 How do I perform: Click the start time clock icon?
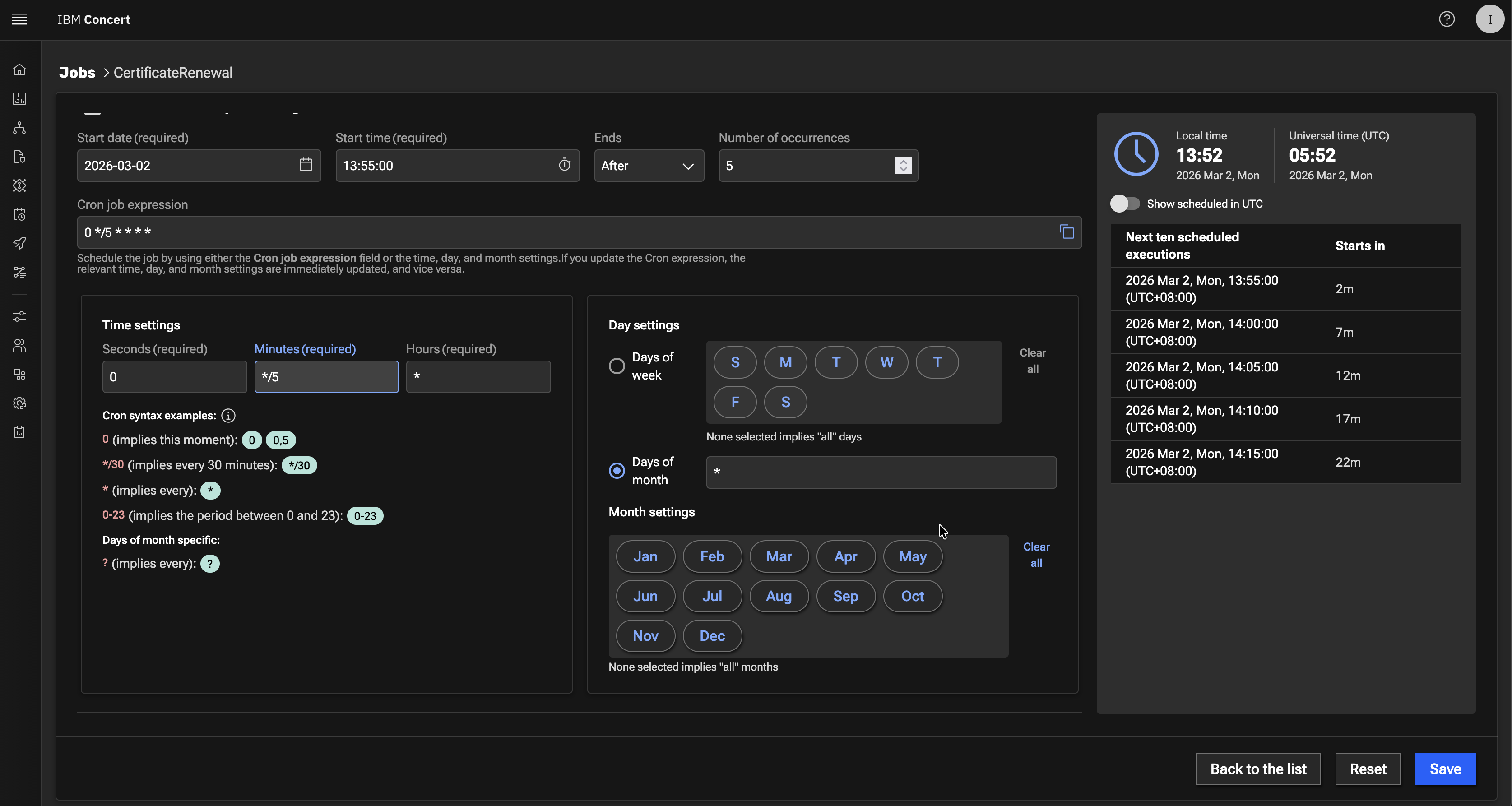click(x=564, y=165)
